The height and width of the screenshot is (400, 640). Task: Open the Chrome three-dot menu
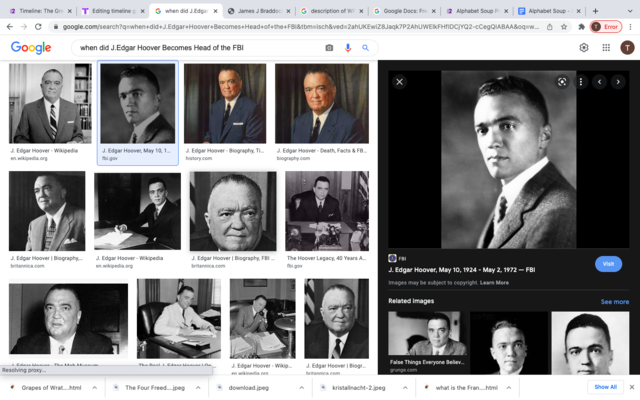[x=630, y=27]
